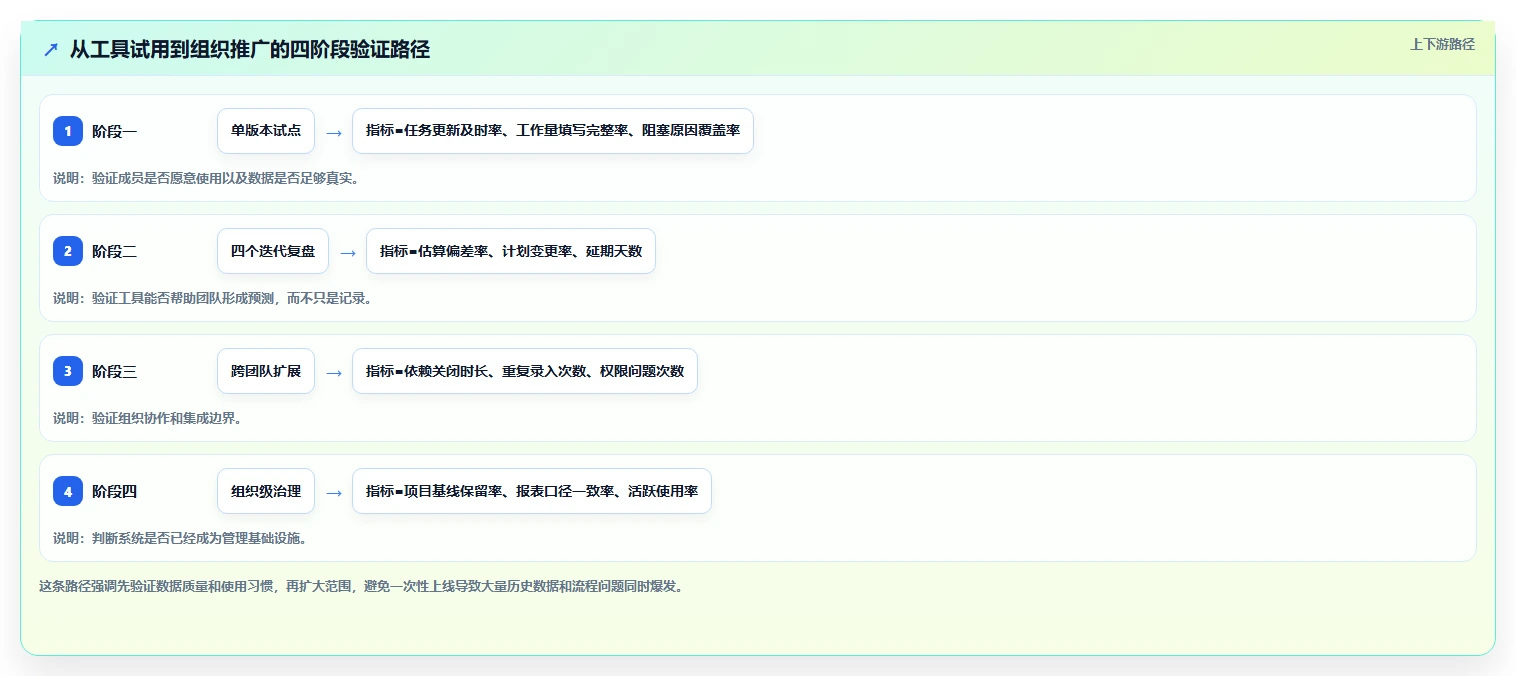Select the summary paragraph starting 这条路径强调
1516x676 pixels.
pos(362,586)
